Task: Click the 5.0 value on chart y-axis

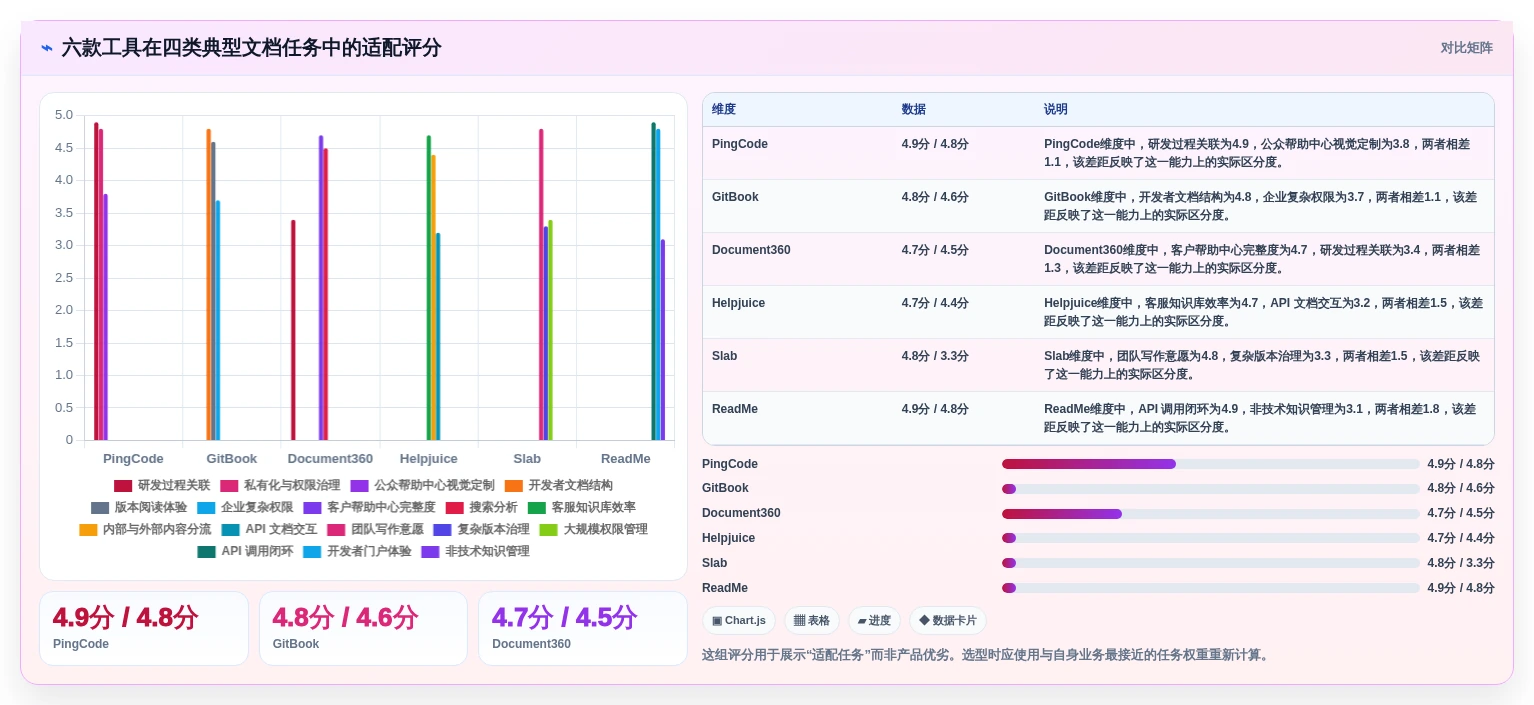Action: [64, 115]
